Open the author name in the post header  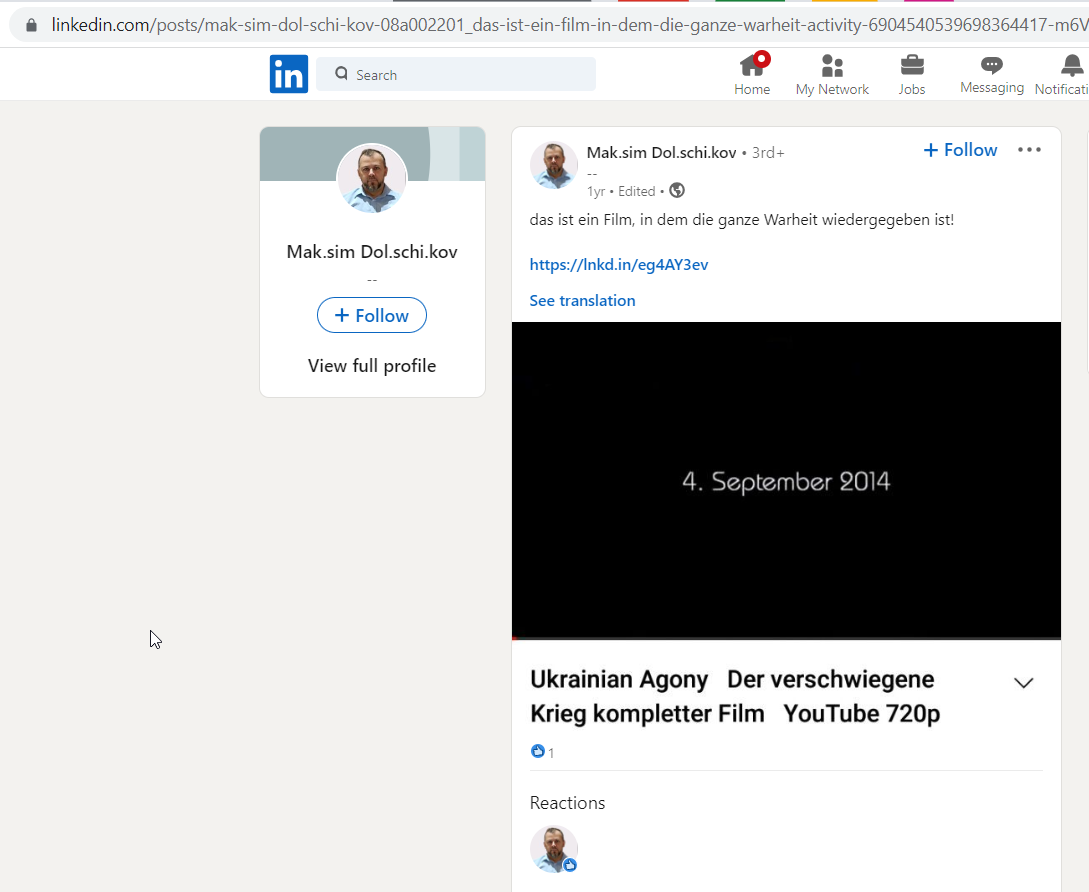pyautogui.click(x=661, y=153)
